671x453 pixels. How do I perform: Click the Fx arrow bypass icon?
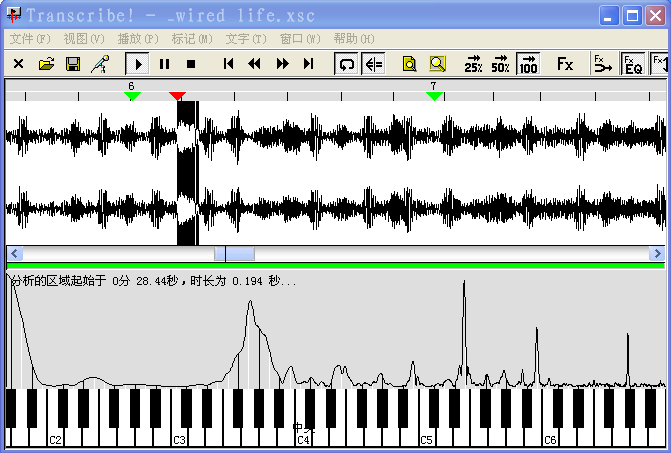[603, 64]
